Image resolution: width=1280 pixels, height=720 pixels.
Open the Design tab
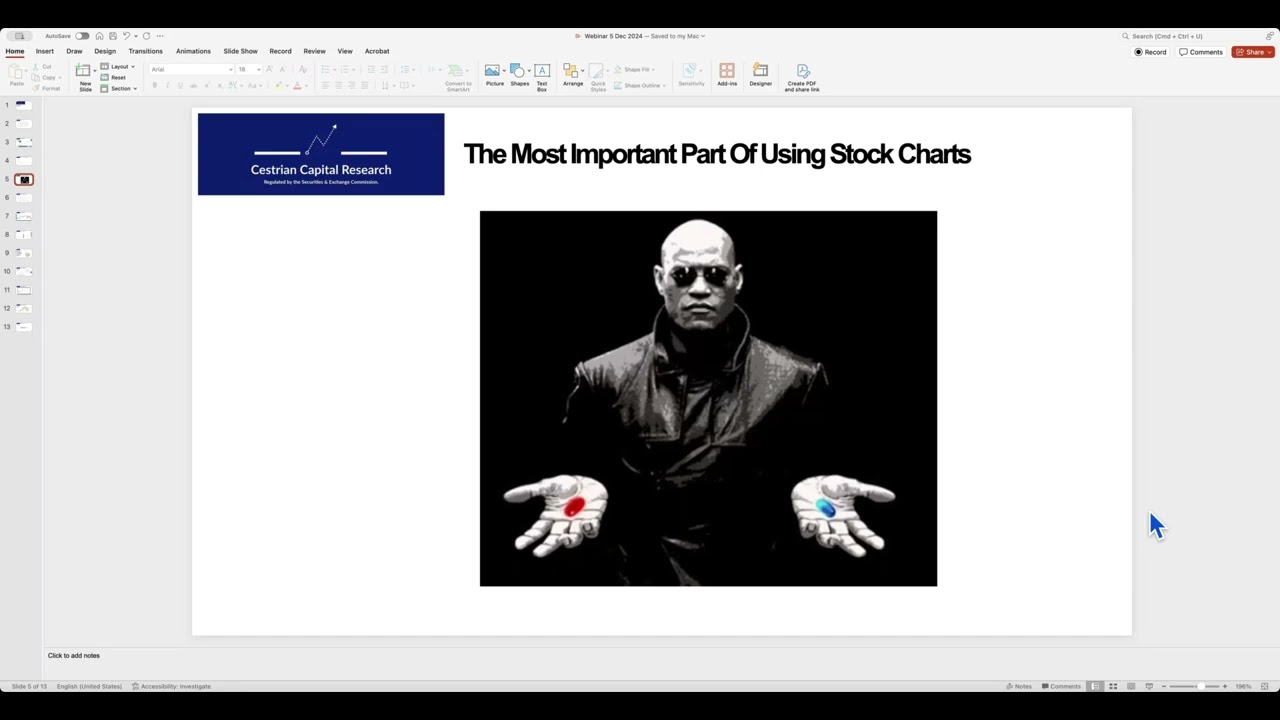pos(105,51)
